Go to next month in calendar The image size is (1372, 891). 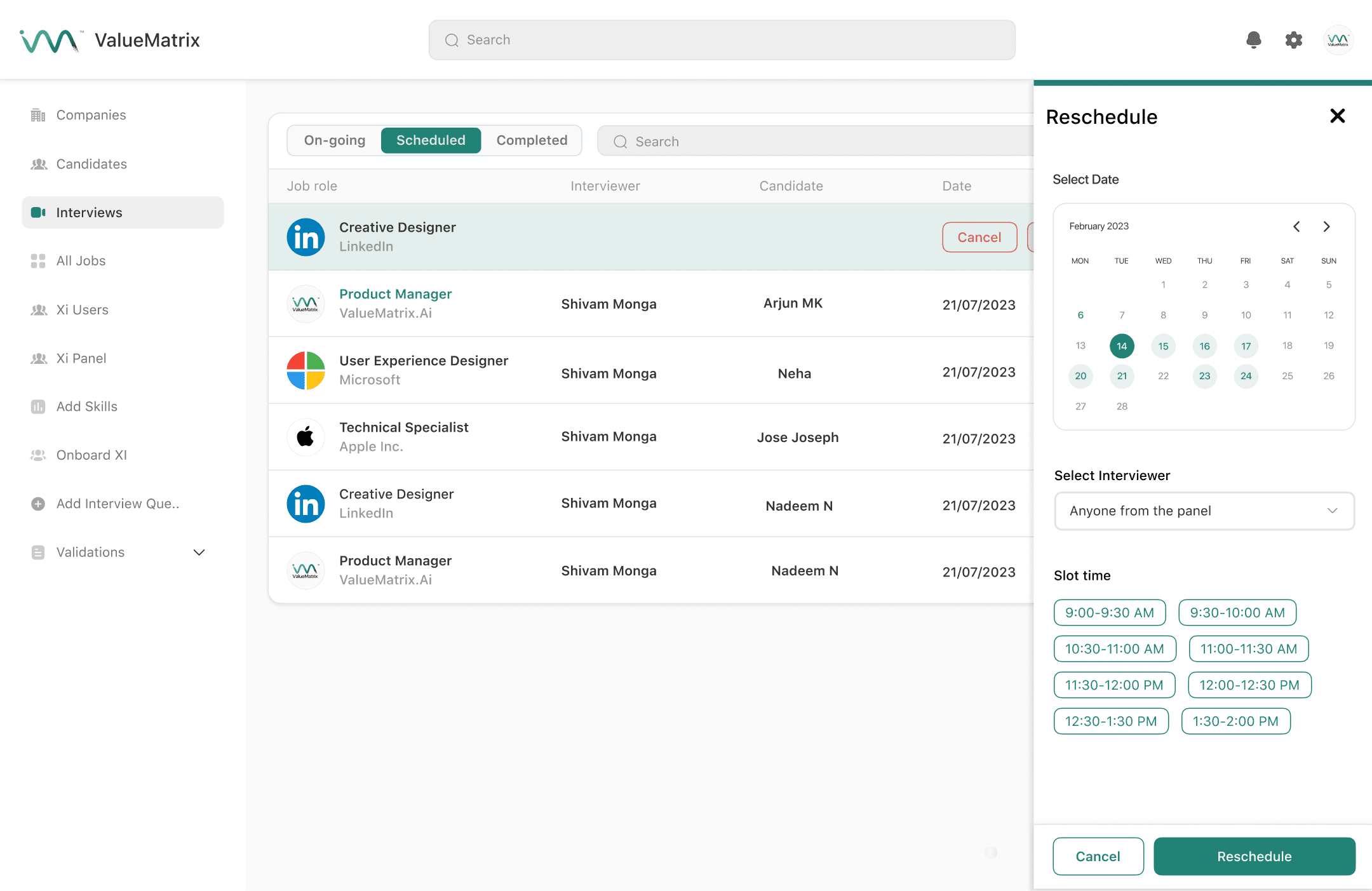(x=1326, y=227)
